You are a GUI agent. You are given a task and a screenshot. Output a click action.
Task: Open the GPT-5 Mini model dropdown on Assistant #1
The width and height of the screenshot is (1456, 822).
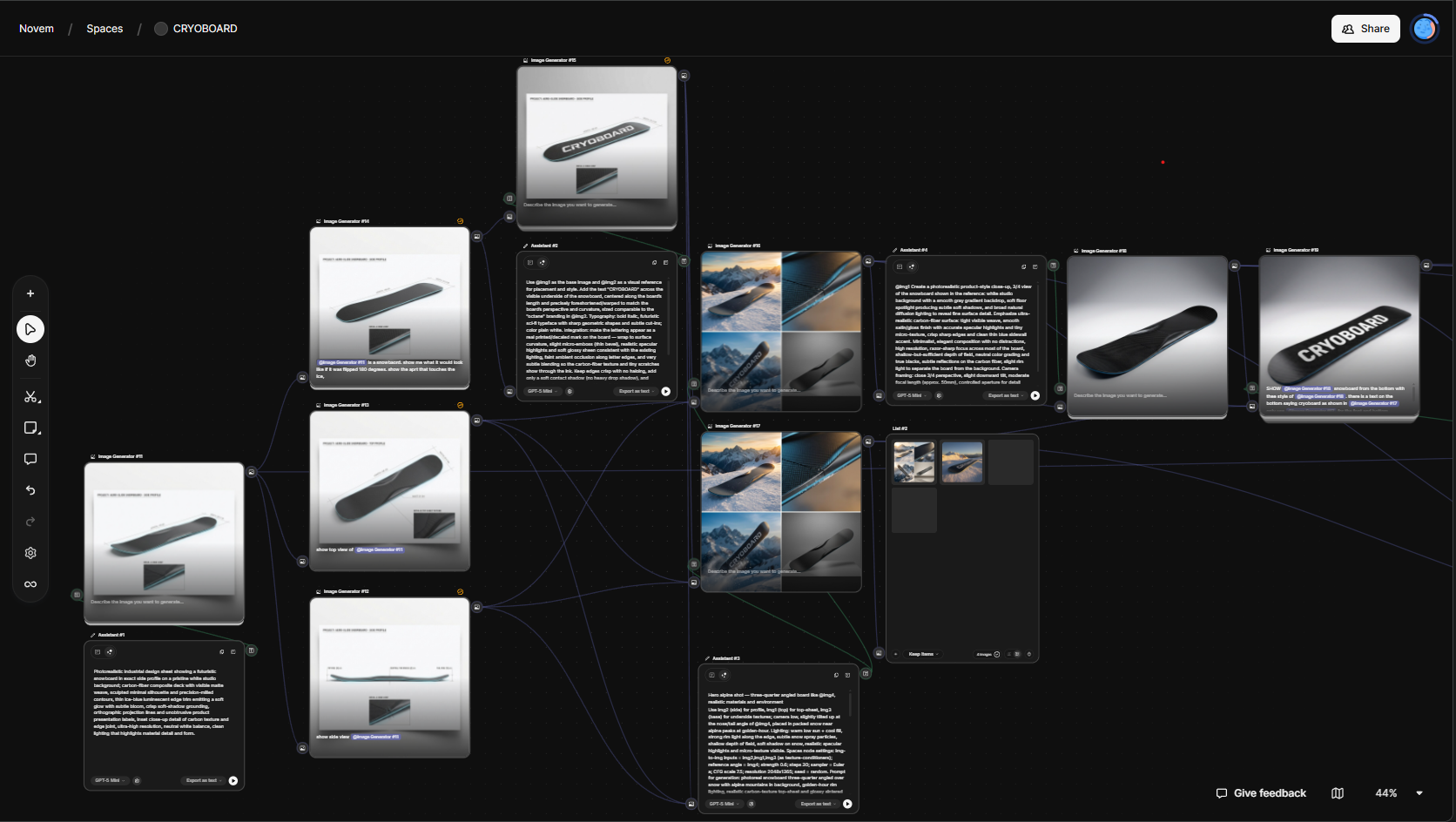coord(108,780)
